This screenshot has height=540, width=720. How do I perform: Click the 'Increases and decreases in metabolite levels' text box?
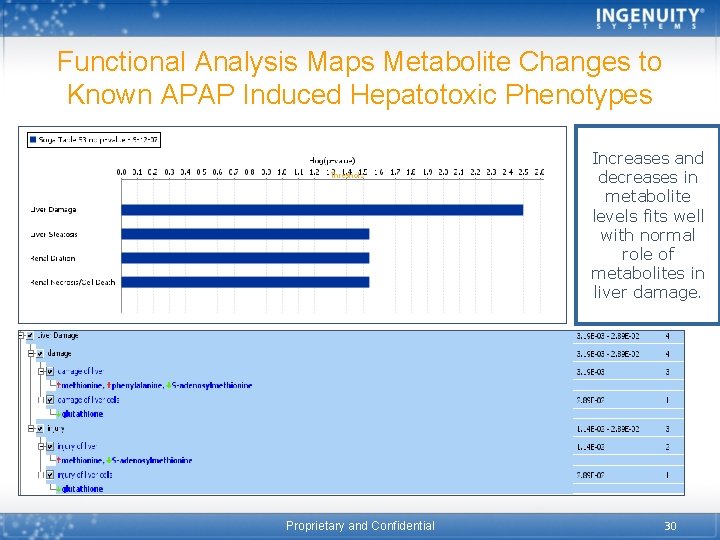[647, 225]
